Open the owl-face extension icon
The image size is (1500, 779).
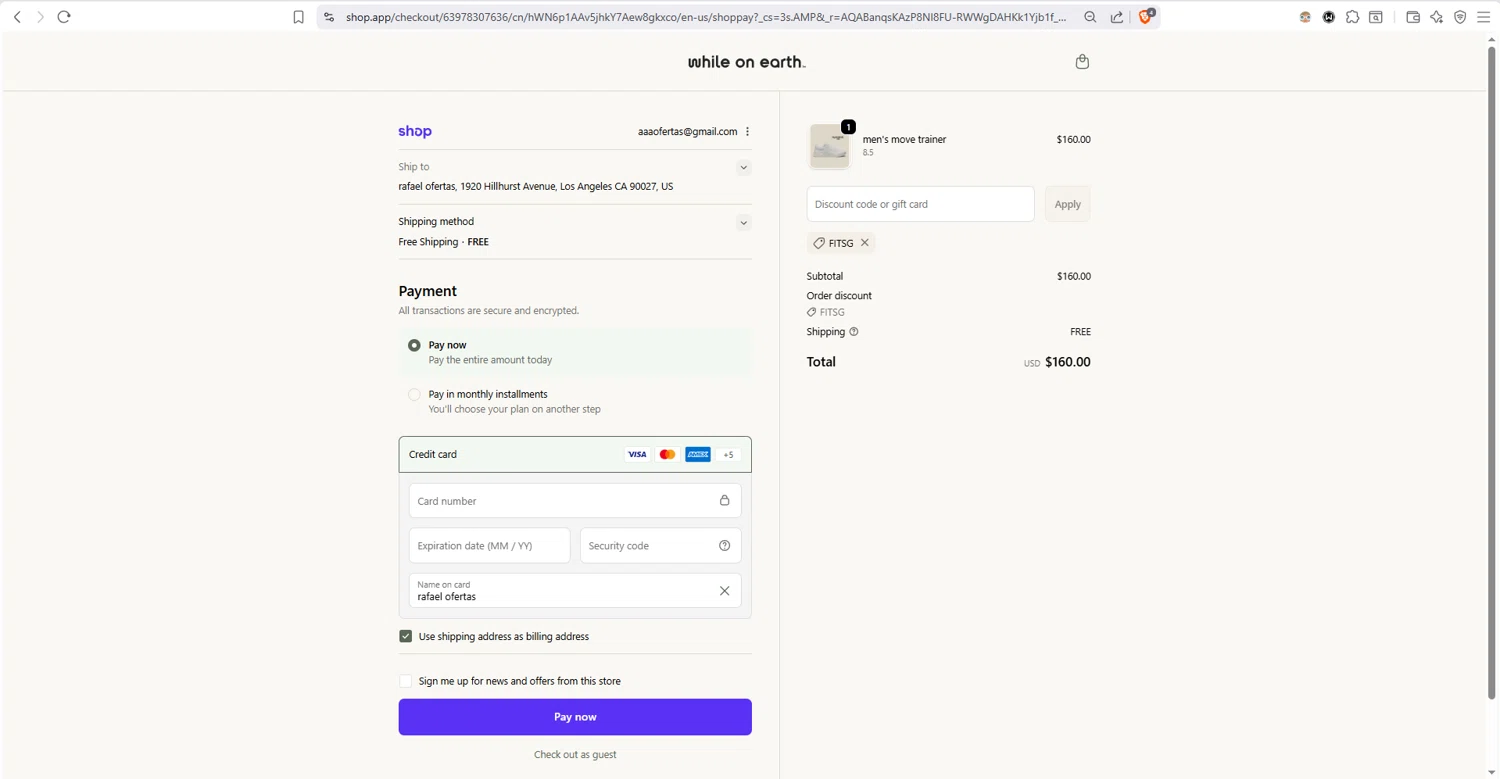1305,17
